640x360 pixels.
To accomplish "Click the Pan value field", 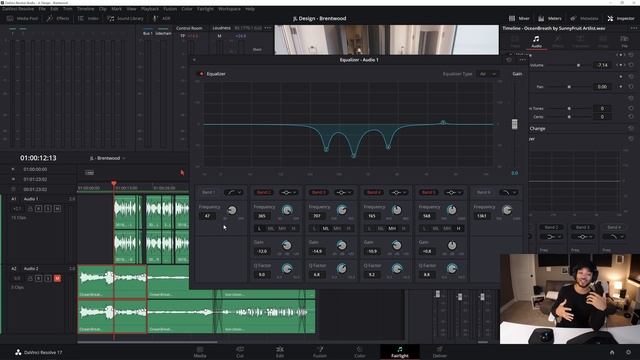I will tap(602, 87).
